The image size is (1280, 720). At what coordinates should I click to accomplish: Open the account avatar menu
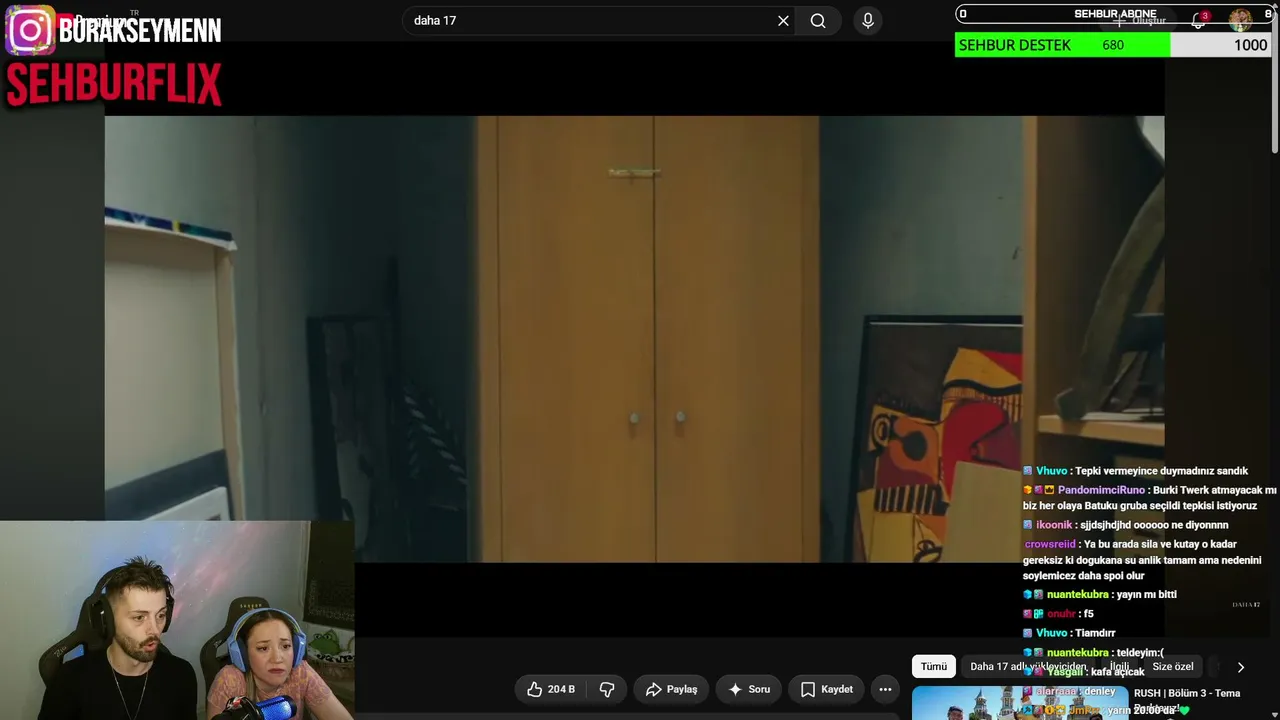pyautogui.click(x=1240, y=20)
